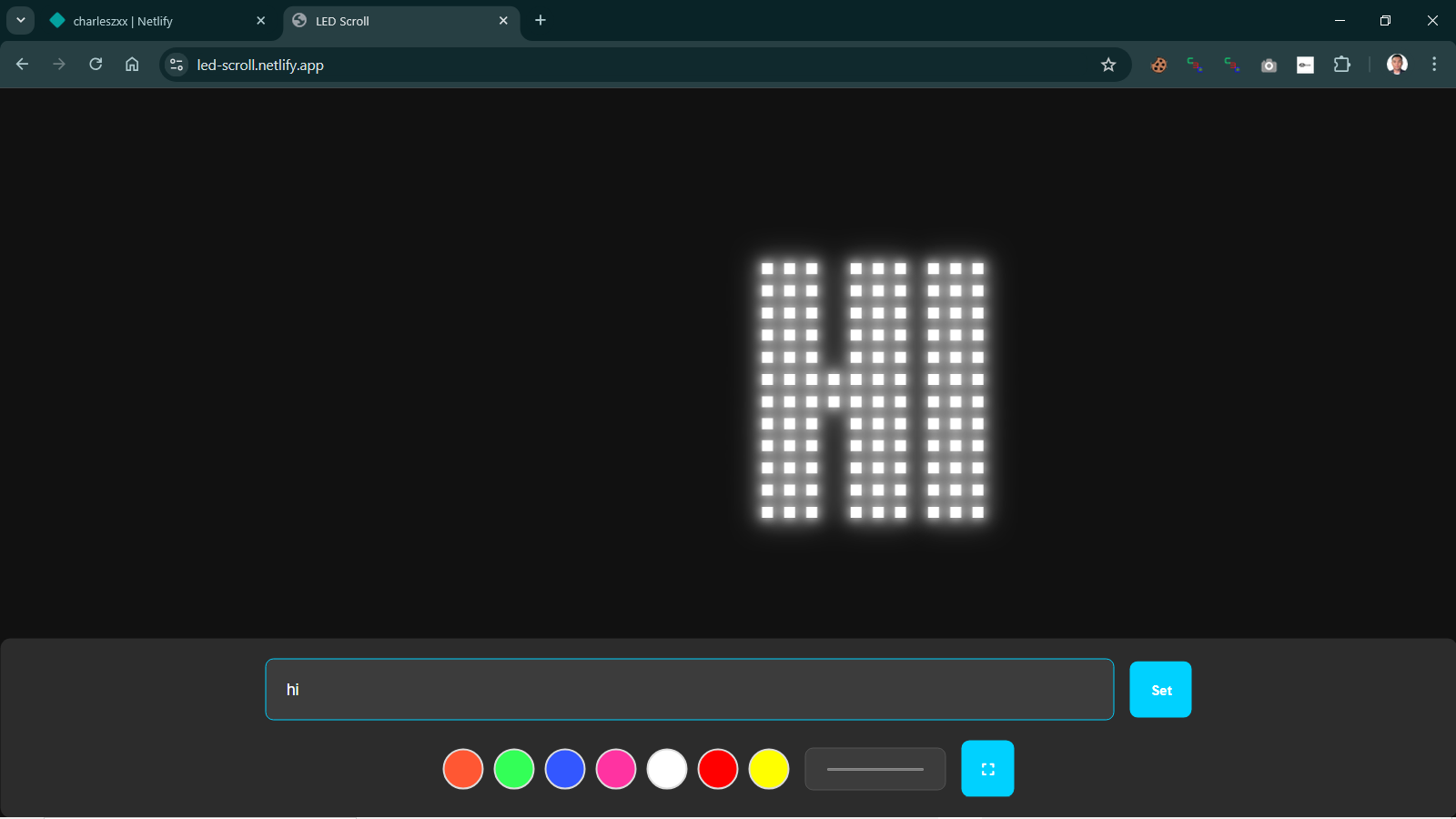
Task: Pick the orange color swatch
Action: click(x=463, y=769)
